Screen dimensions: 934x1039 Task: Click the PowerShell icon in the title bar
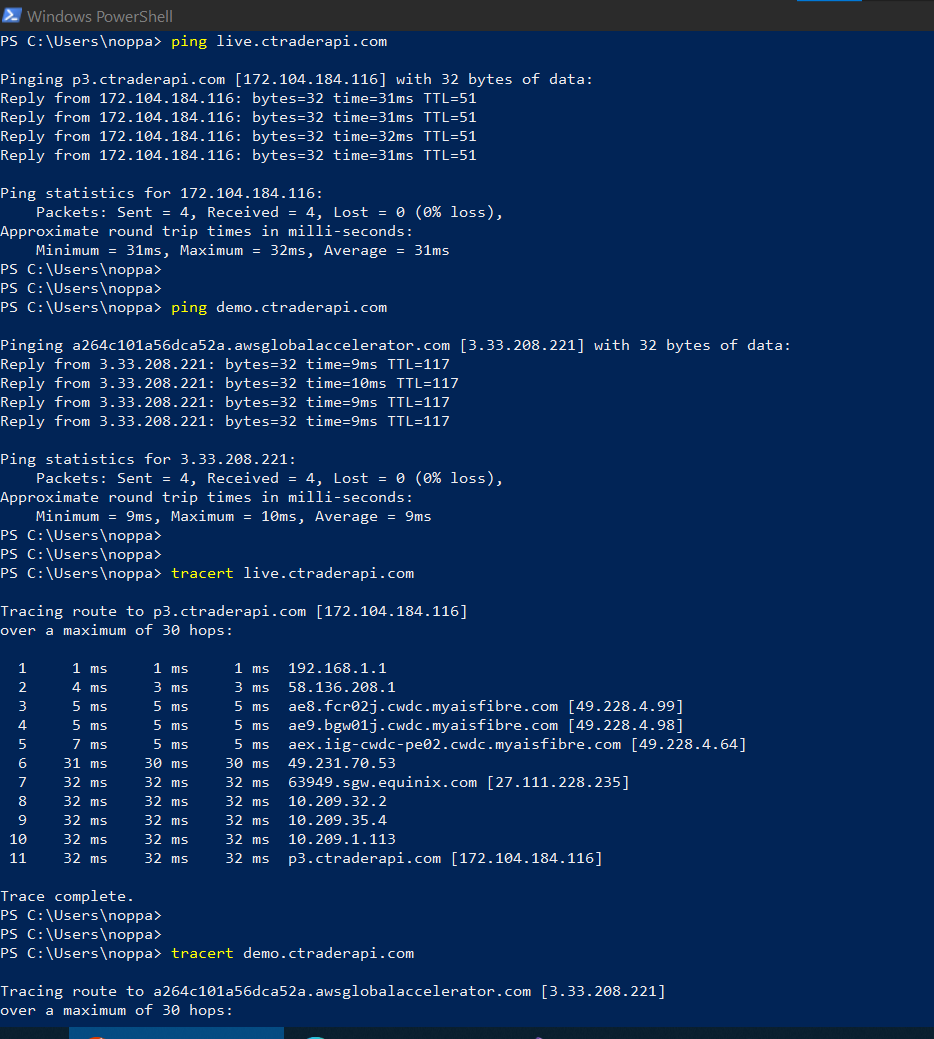click(x=12, y=15)
